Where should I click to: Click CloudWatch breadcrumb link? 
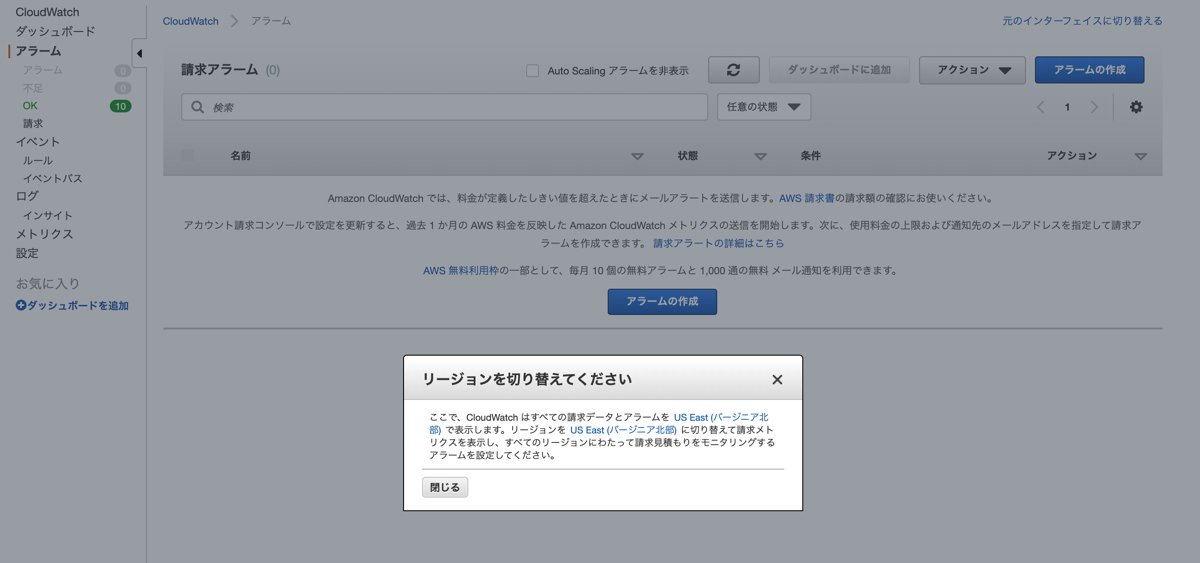click(191, 21)
